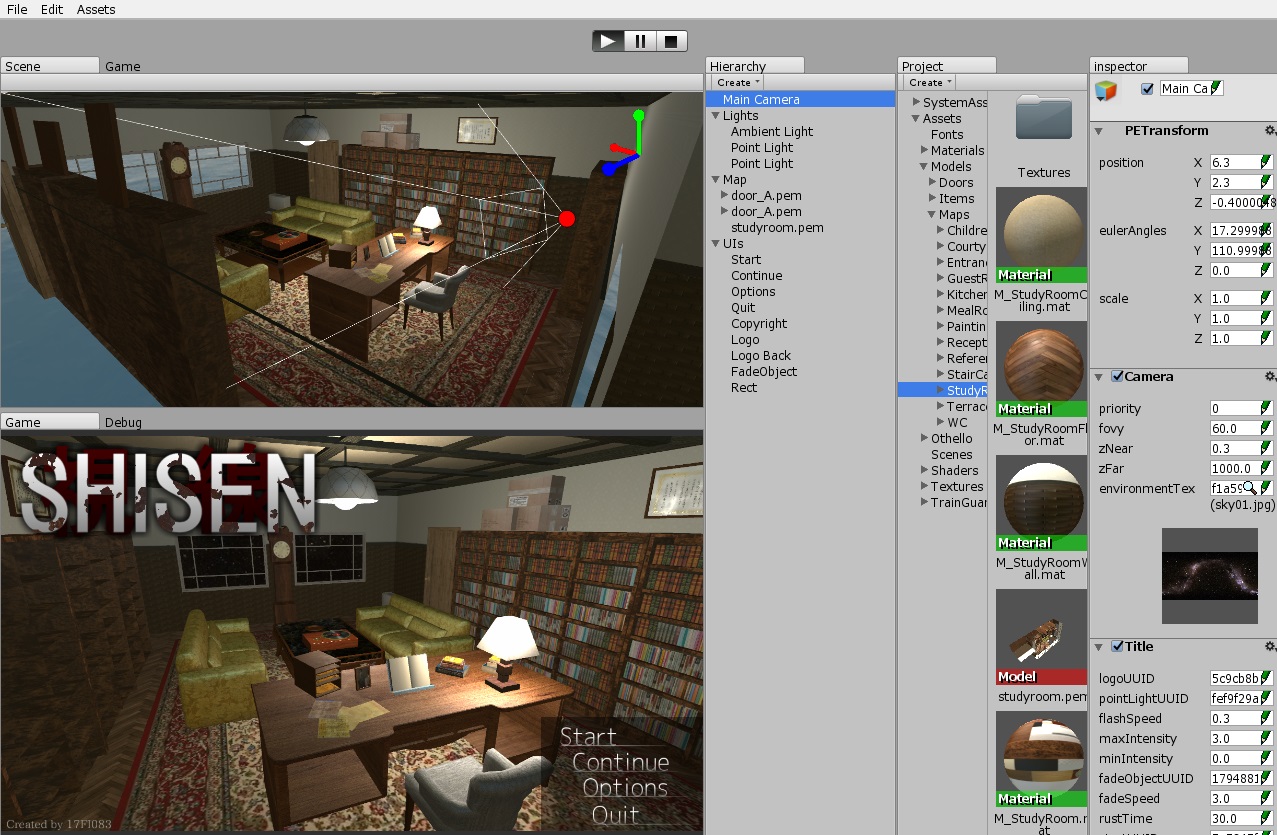Select FadeObject in the Hierarchy
Image resolution: width=1277 pixels, height=835 pixels.
[x=764, y=372]
